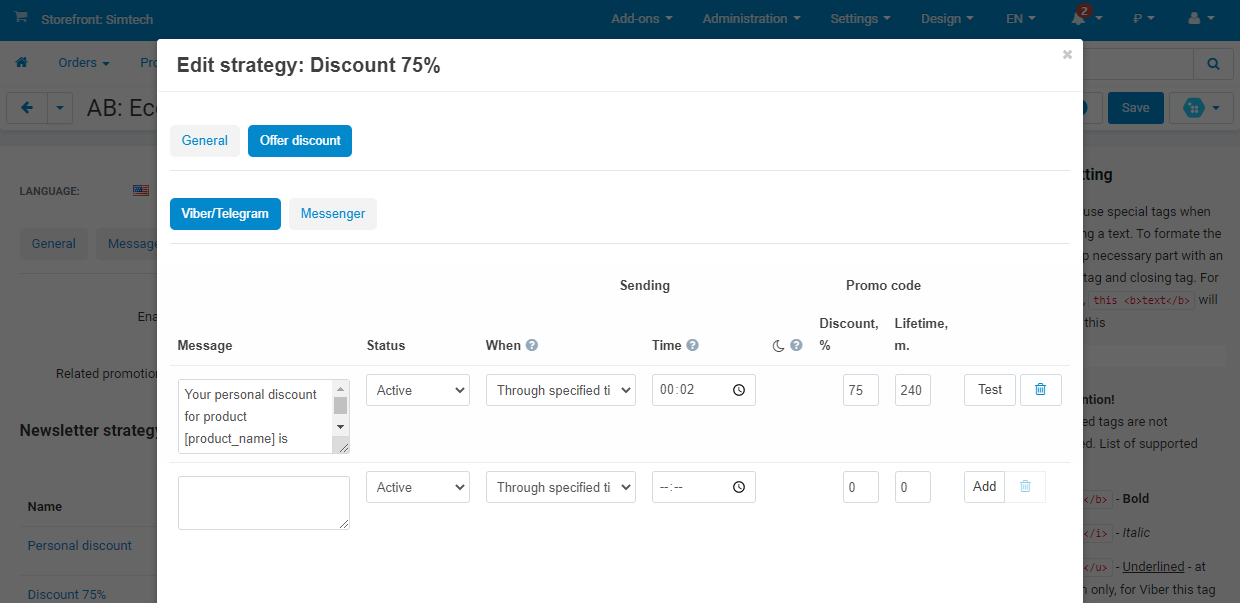1240x603 pixels.
Task: Click the help icon beside the moon symbol
Action: [796, 345]
